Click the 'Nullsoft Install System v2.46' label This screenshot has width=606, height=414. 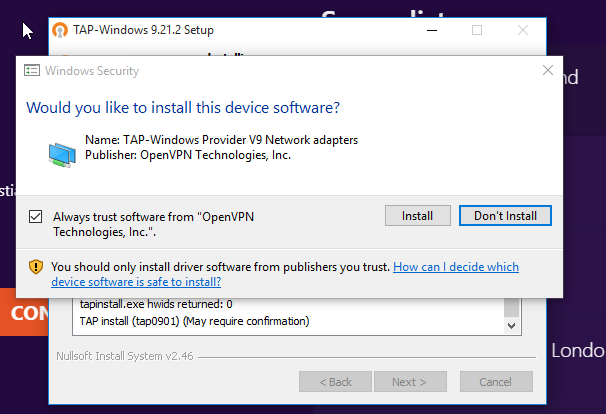125,356
